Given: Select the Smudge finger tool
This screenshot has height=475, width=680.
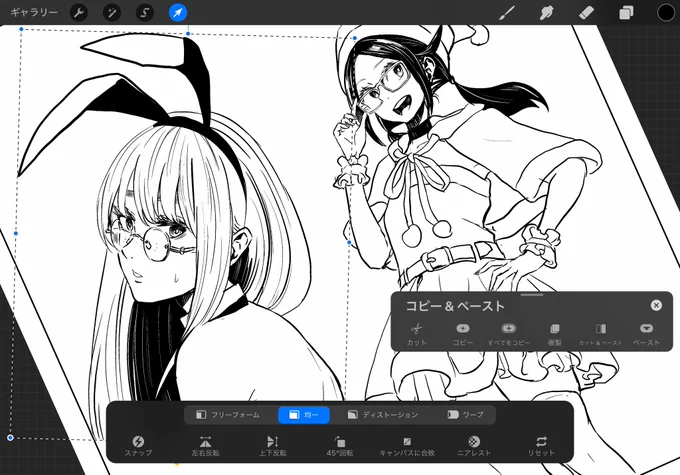Looking at the screenshot, I should coord(546,13).
